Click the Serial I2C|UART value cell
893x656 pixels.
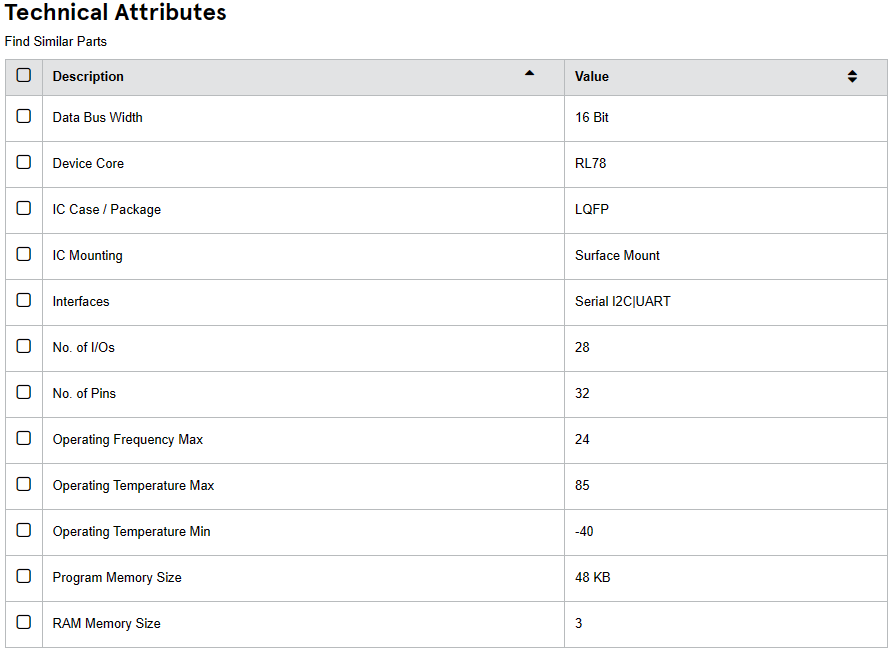pos(623,302)
